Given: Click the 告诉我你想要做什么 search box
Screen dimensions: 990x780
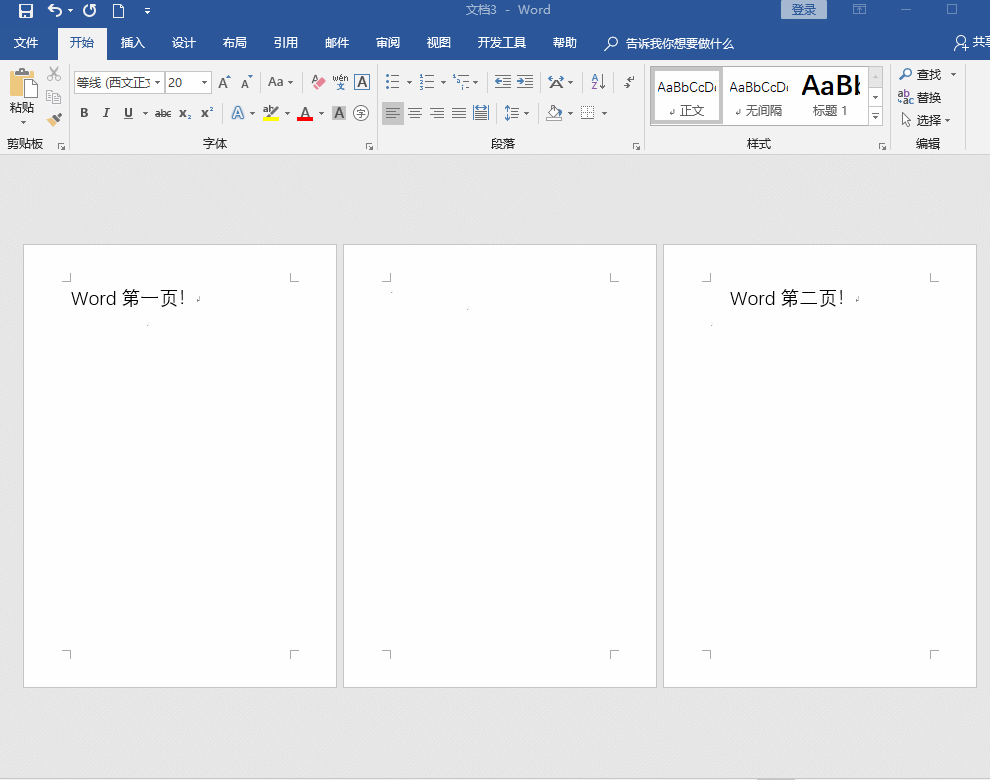Looking at the screenshot, I should pyautogui.click(x=679, y=43).
